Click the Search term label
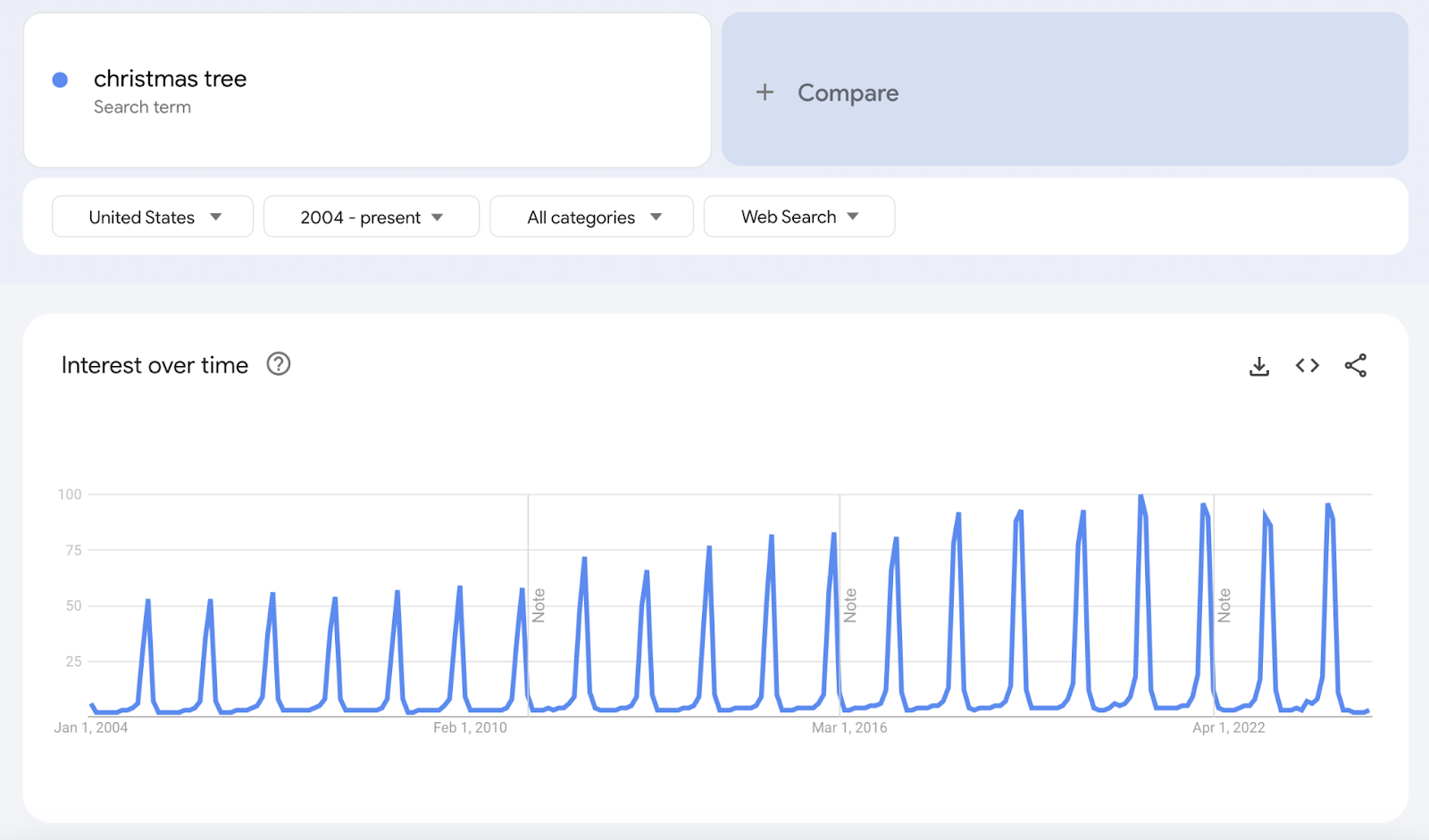 point(143,106)
